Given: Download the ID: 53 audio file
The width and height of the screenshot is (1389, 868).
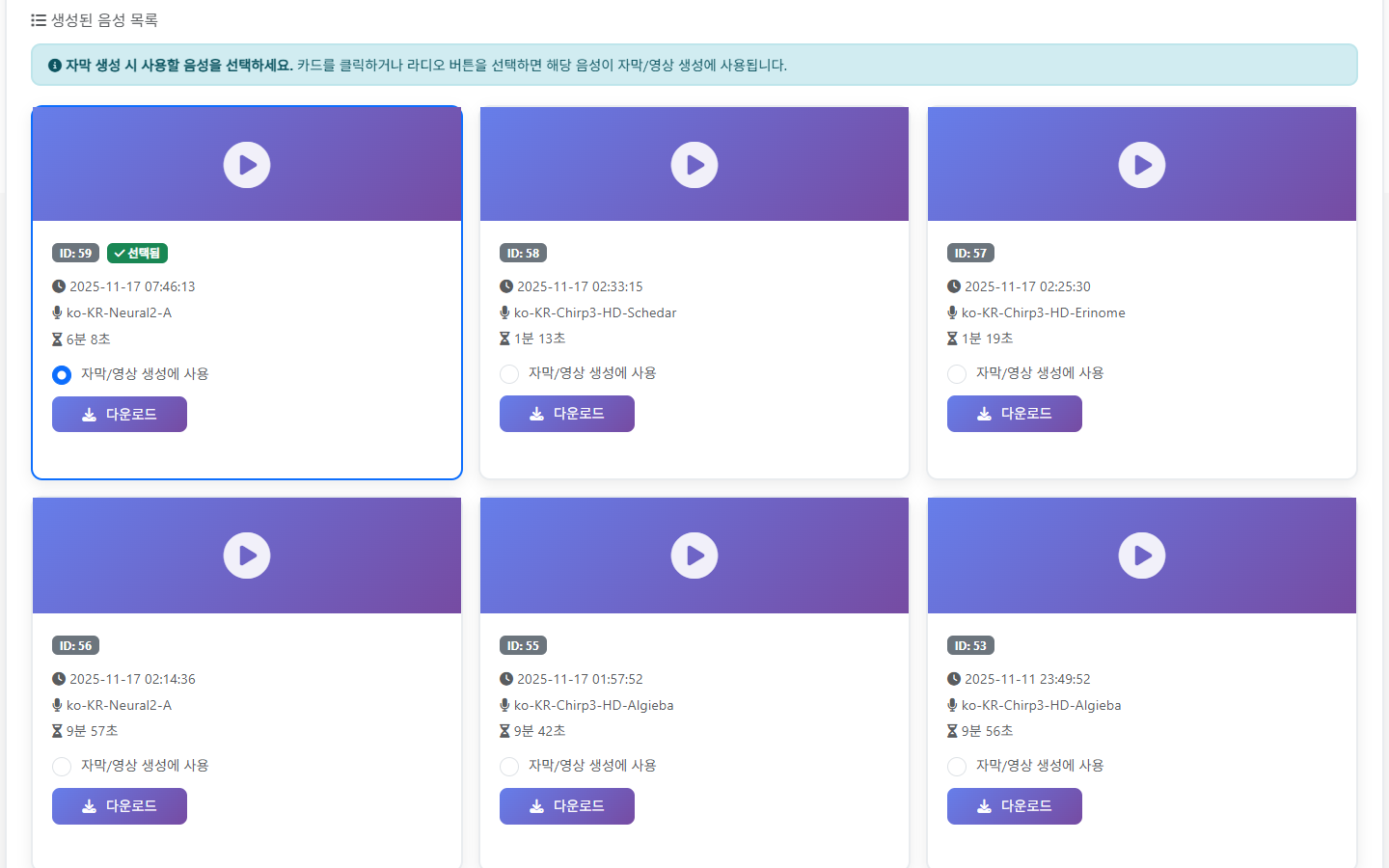Looking at the screenshot, I should point(1015,806).
